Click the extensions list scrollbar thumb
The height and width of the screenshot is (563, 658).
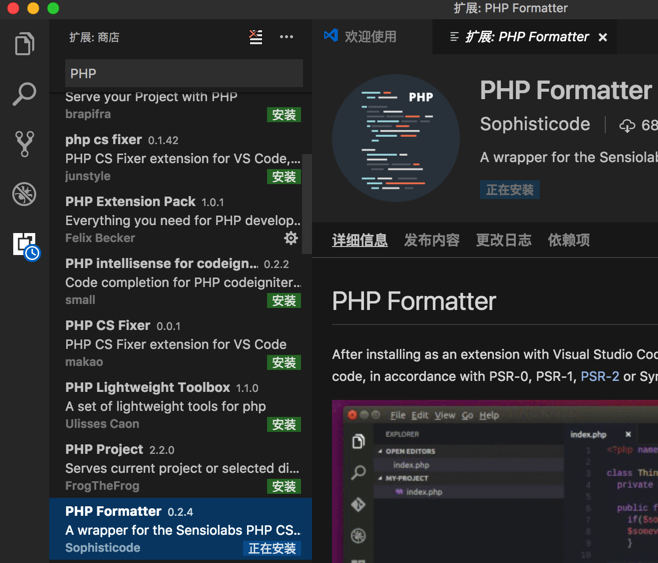(307, 204)
